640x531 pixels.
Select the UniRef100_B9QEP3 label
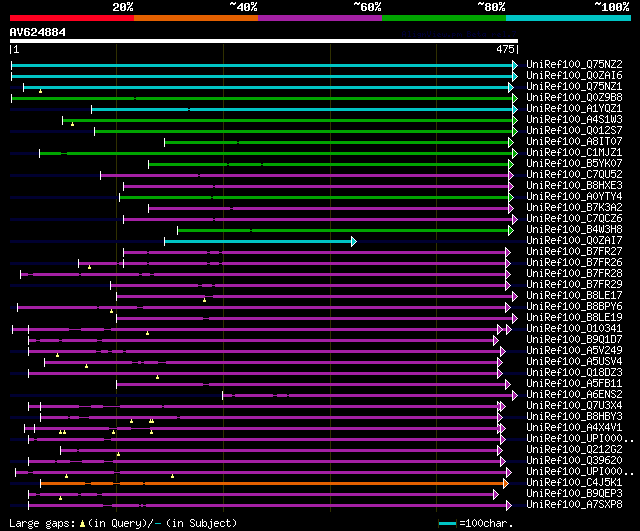(x=574, y=494)
